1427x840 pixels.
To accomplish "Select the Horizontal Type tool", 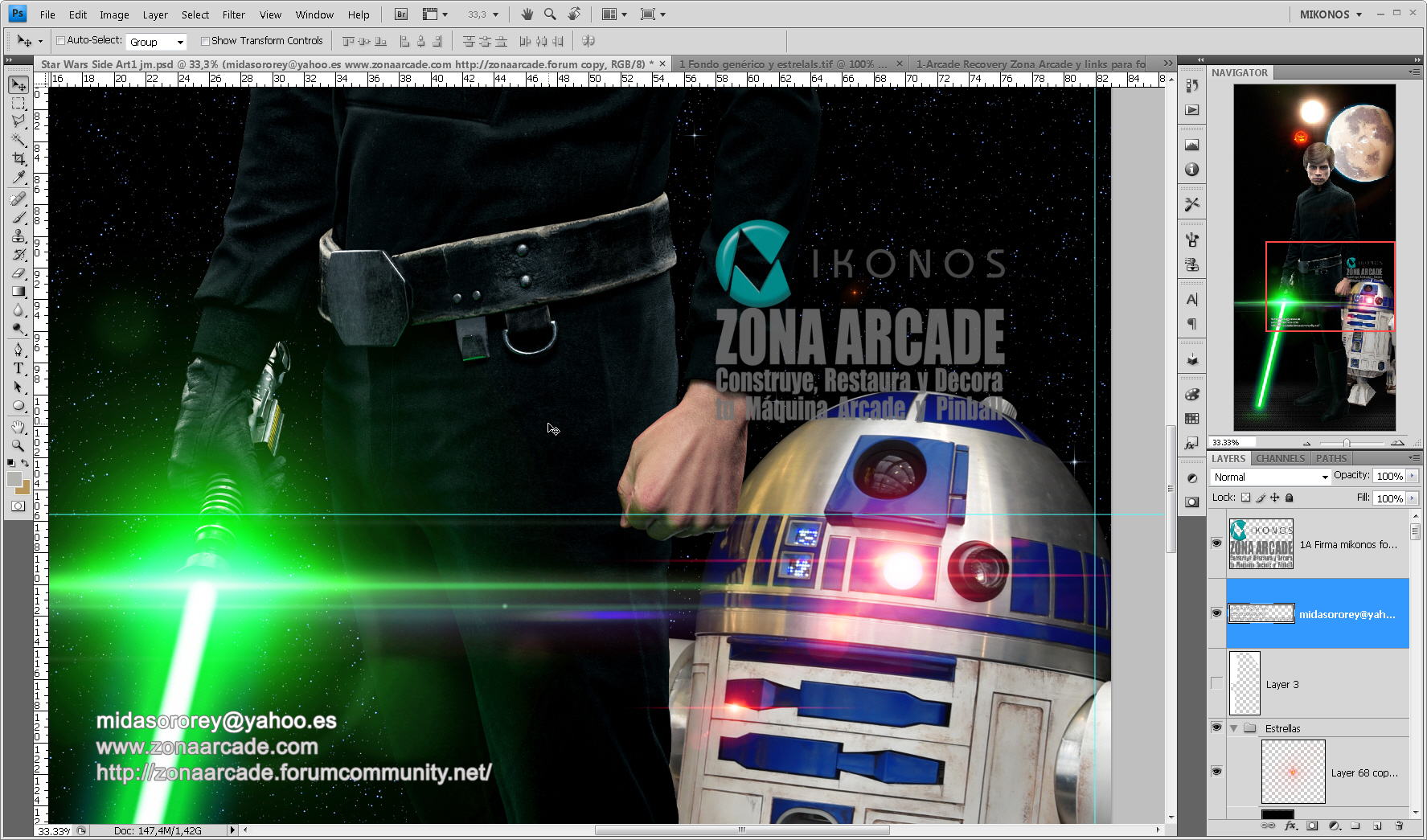I will coord(18,368).
